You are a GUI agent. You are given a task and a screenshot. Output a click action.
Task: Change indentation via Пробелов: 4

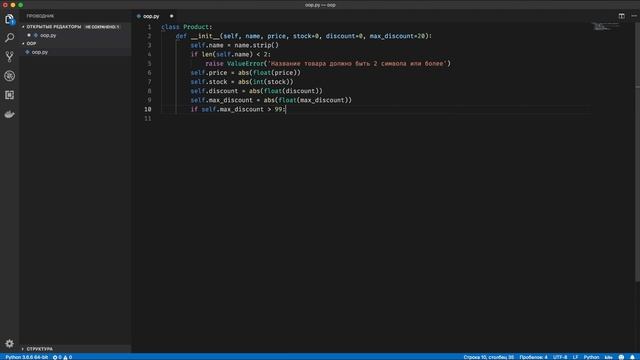point(533,357)
